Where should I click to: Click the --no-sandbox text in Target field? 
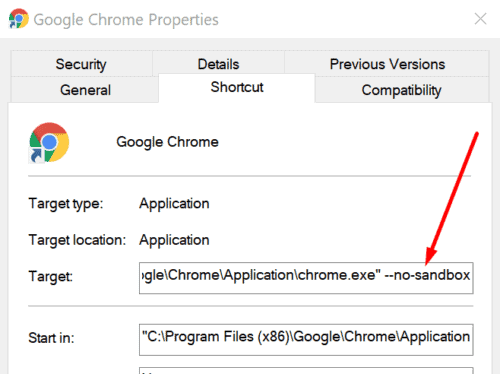click(427, 275)
